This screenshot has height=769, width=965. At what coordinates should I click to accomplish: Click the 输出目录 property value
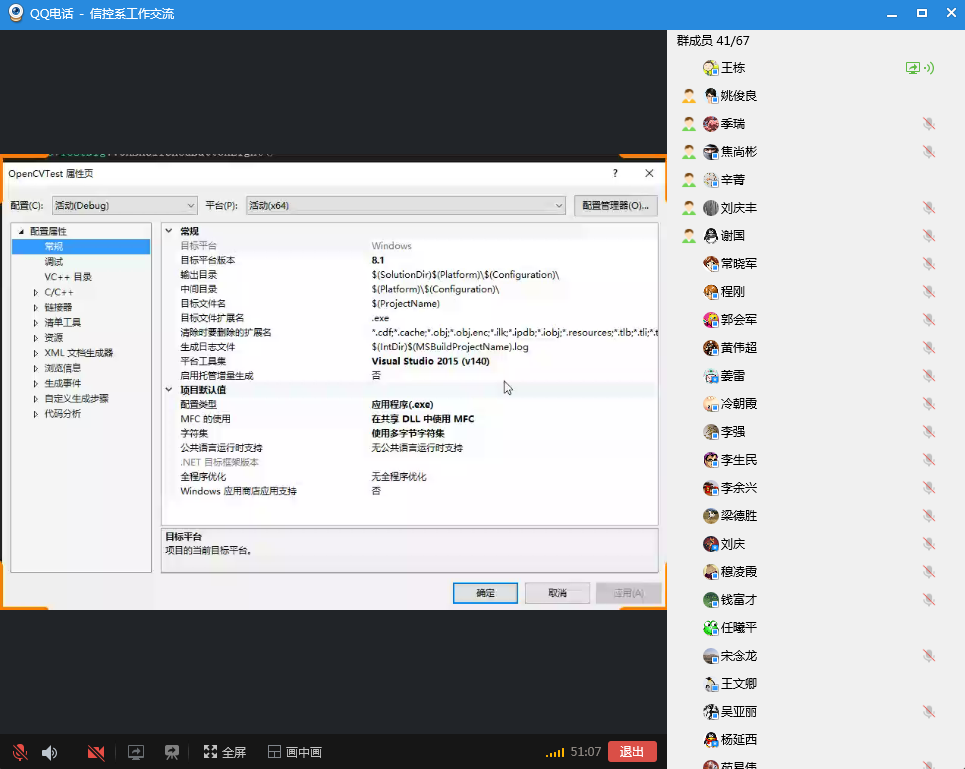click(x=465, y=274)
